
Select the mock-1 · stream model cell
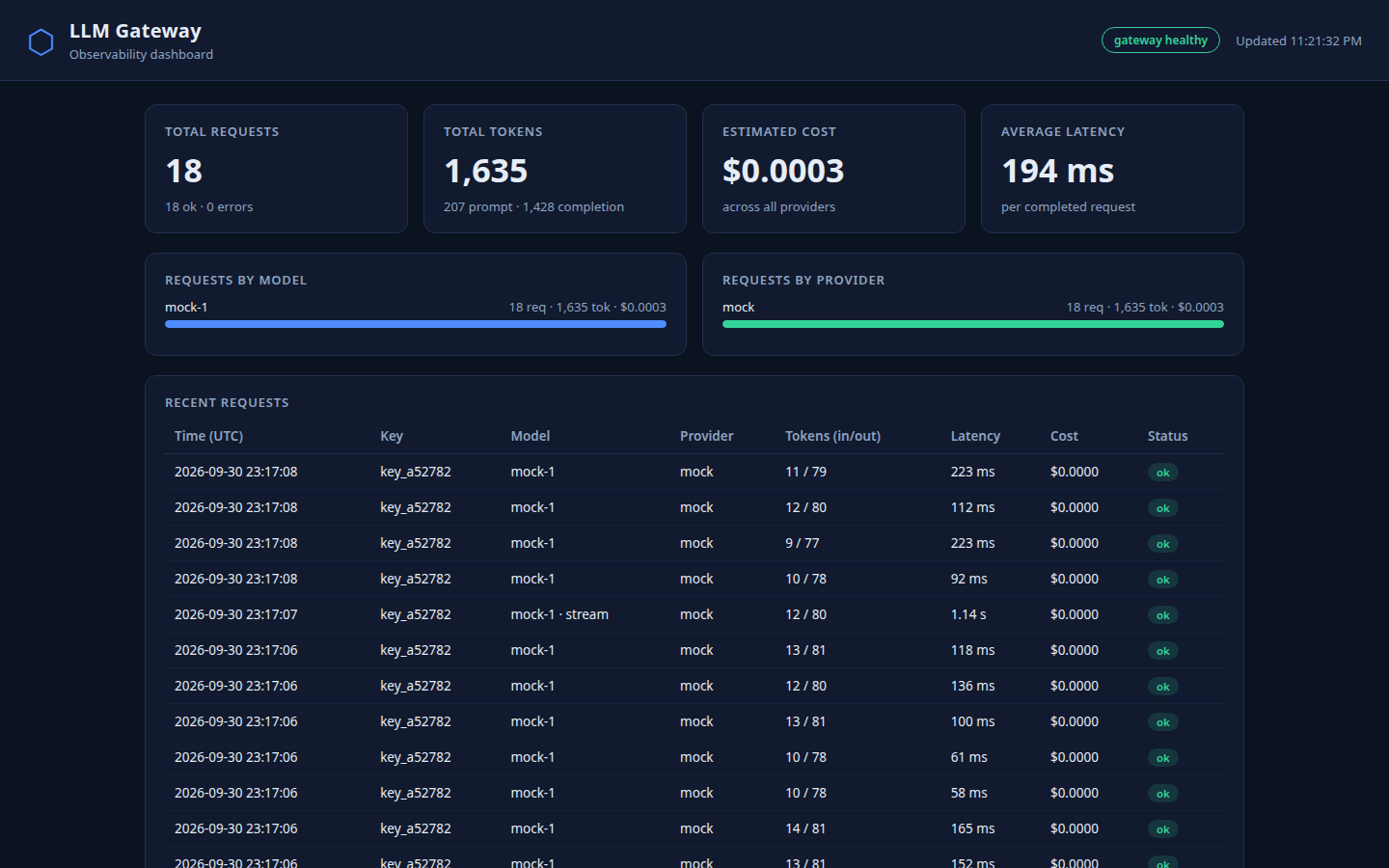(x=559, y=614)
